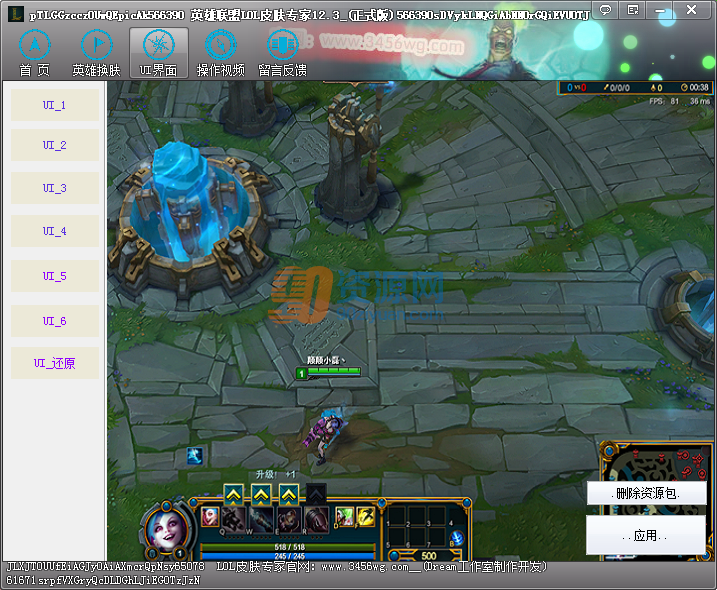Viewport: 717px width, 590px height.
Task: Open the 首页 home tab
Action: coord(35,53)
